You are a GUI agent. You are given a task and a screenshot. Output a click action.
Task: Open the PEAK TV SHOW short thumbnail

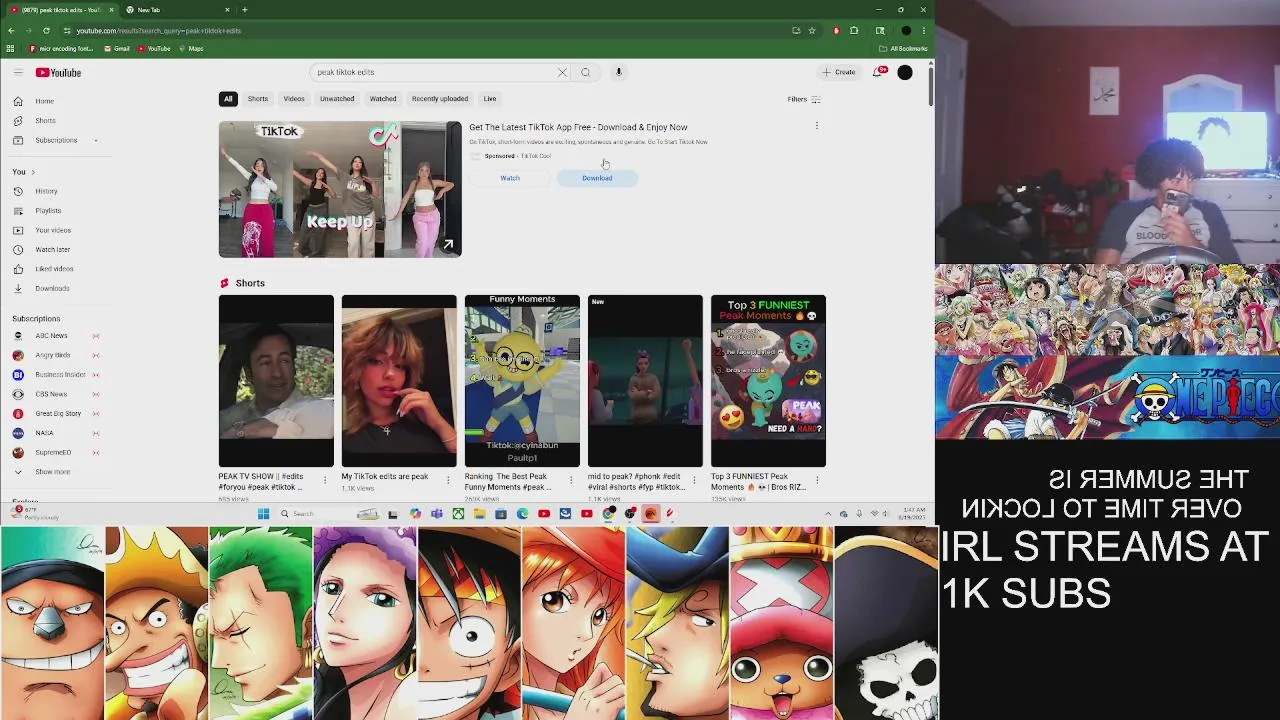click(x=276, y=380)
